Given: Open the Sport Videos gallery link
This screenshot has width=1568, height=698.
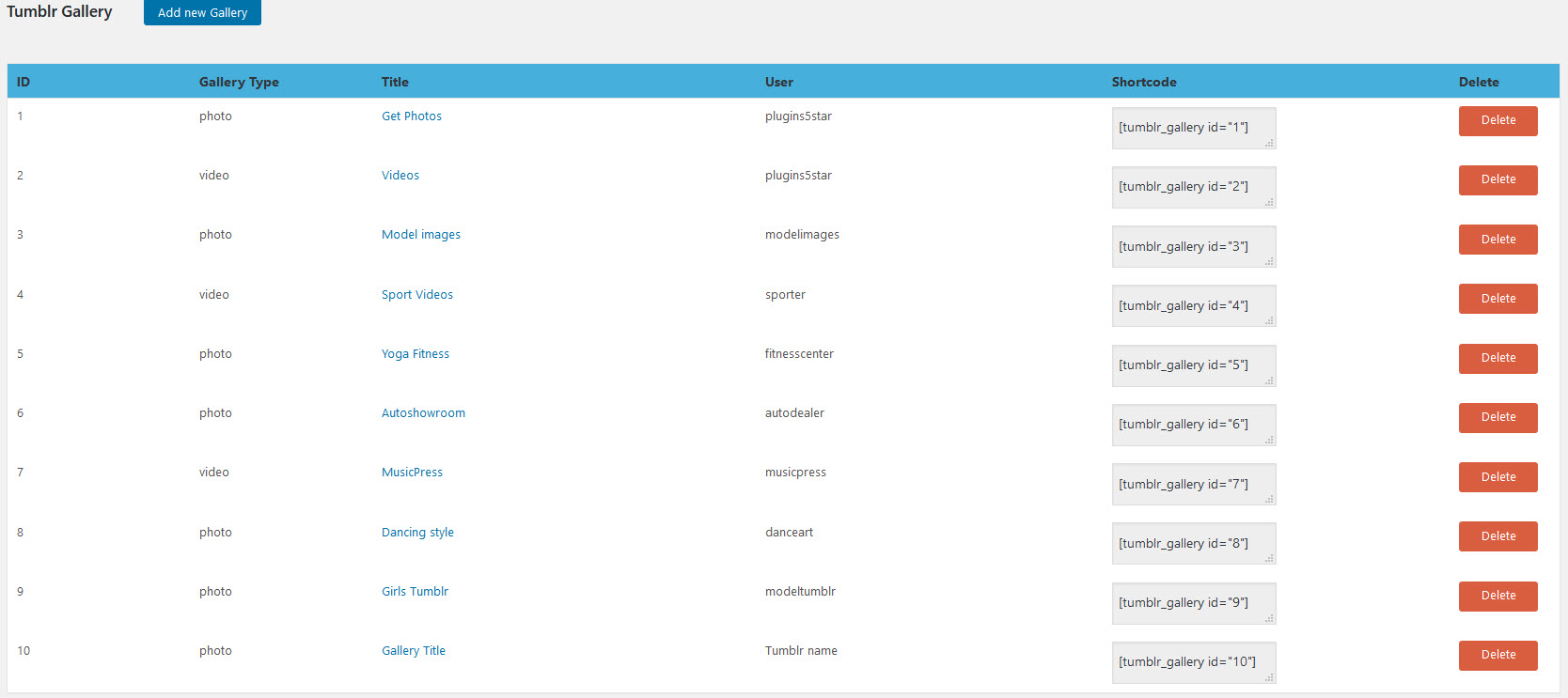Looking at the screenshot, I should (x=417, y=295).
